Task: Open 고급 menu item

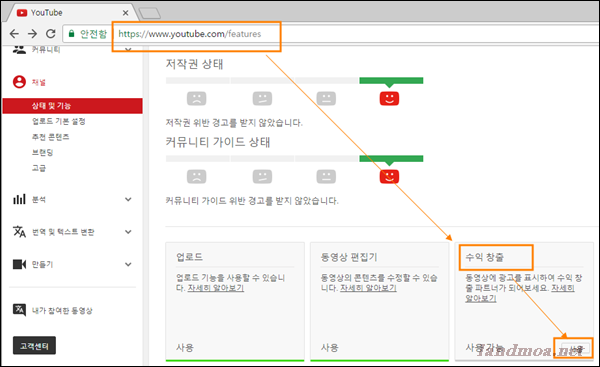Action: point(39,168)
